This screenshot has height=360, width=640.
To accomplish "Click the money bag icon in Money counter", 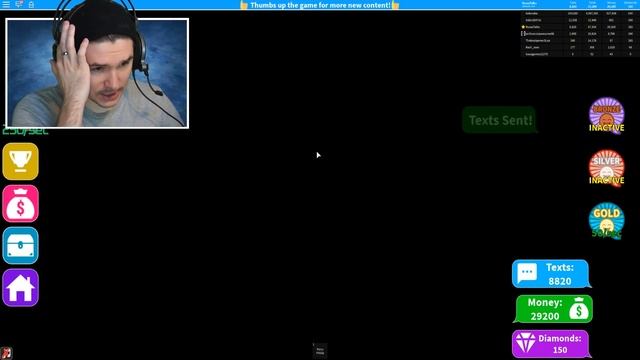I will pyautogui.click(x=579, y=308).
